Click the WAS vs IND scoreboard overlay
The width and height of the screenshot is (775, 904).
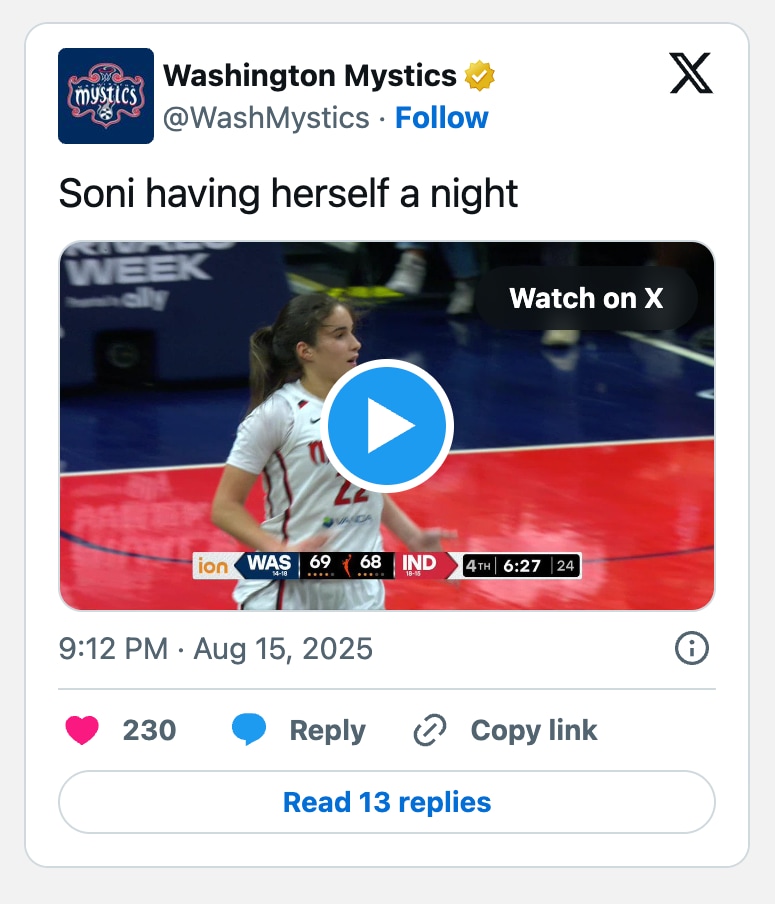[387, 566]
